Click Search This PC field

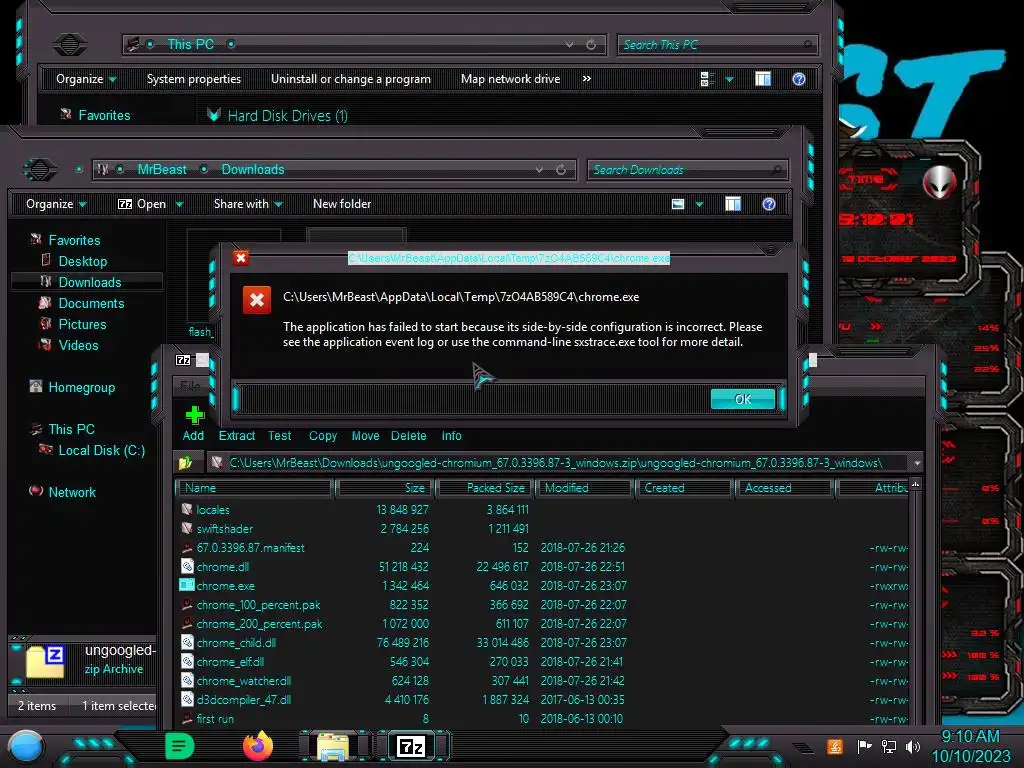click(x=717, y=44)
